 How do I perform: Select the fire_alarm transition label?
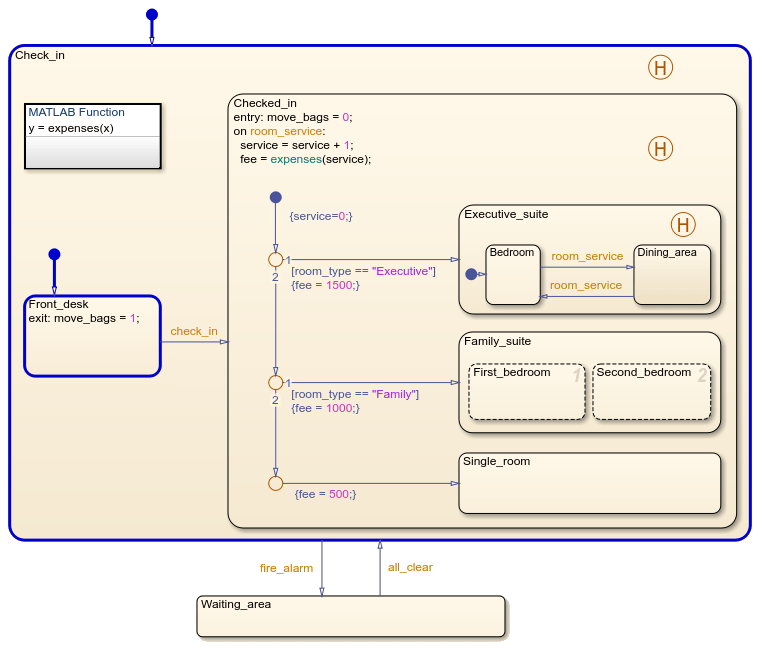tap(286, 568)
